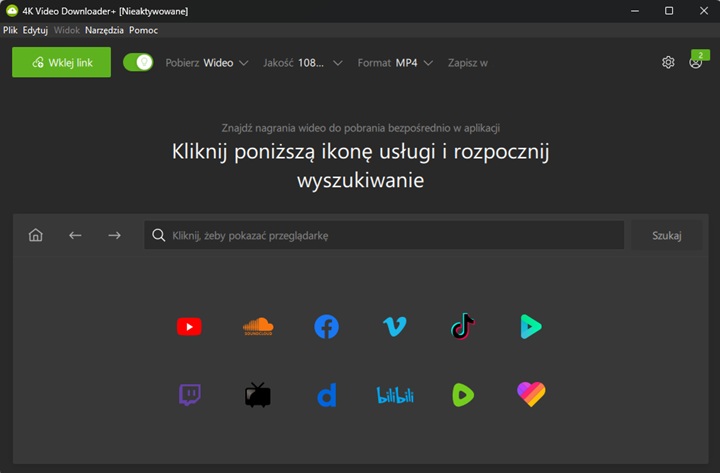Select the Facebook service icon

326,326
